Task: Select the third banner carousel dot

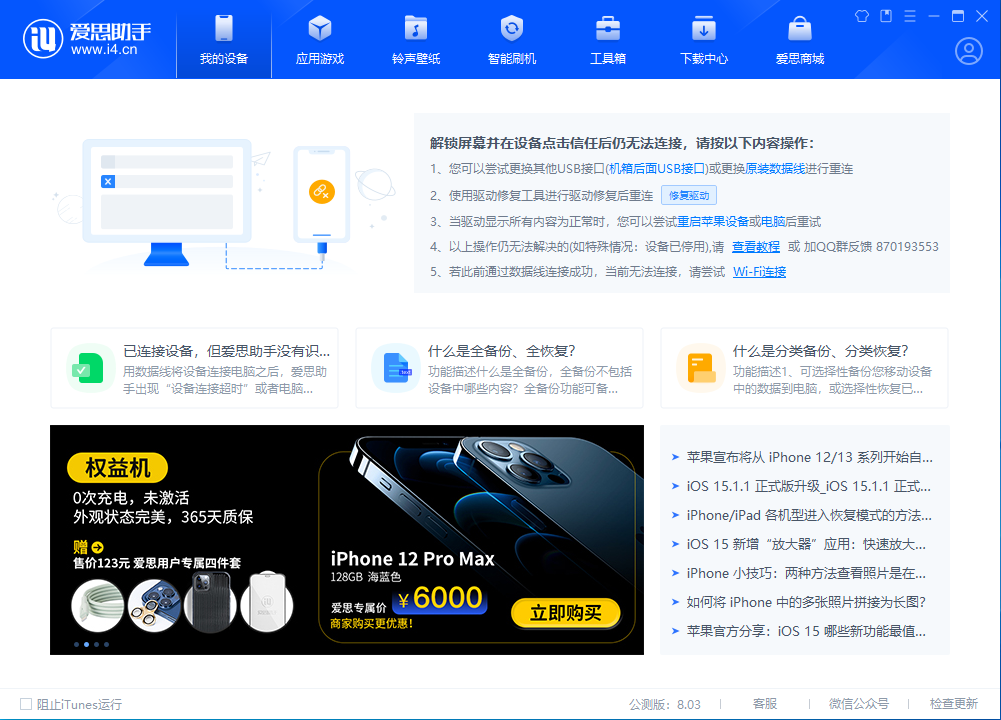Action: pyautogui.click(x=96, y=644)
